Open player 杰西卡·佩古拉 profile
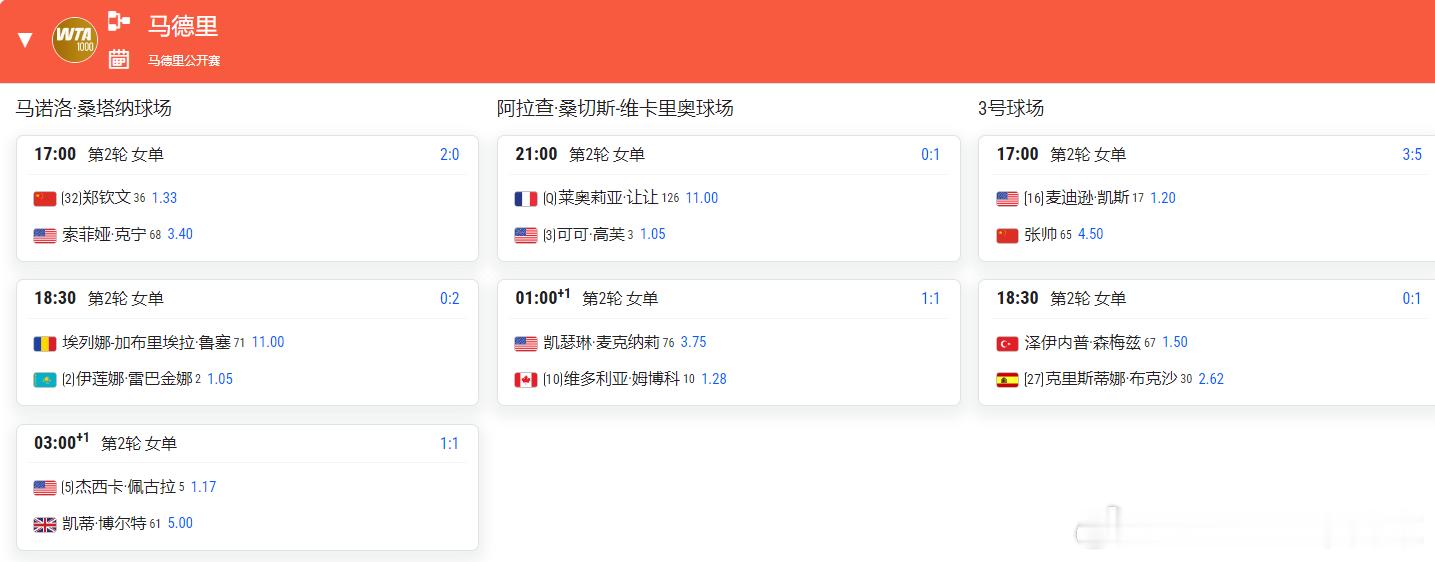The width and height of the screenshot is (1435, 562). point(125,487)
